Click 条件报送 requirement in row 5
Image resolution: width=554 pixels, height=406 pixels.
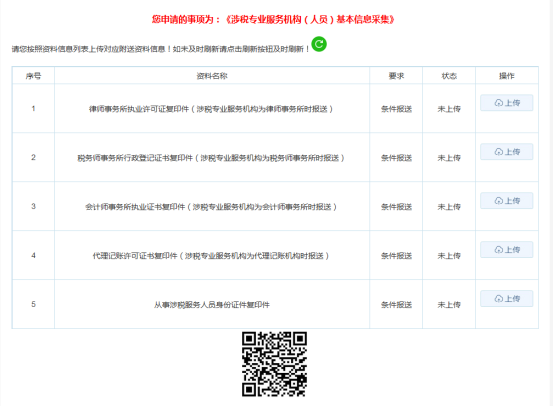pyautogui.click(x=396, y=305)
